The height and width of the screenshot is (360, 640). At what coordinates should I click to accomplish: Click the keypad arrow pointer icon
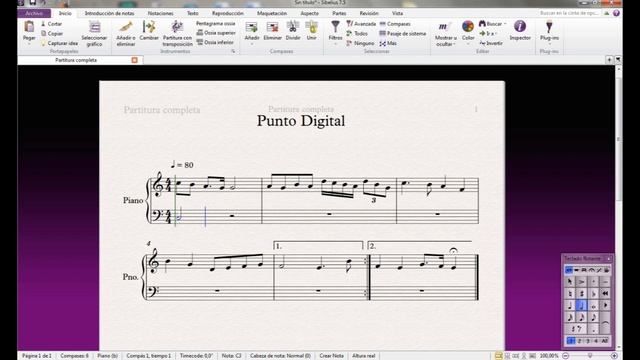pos(570,282)
